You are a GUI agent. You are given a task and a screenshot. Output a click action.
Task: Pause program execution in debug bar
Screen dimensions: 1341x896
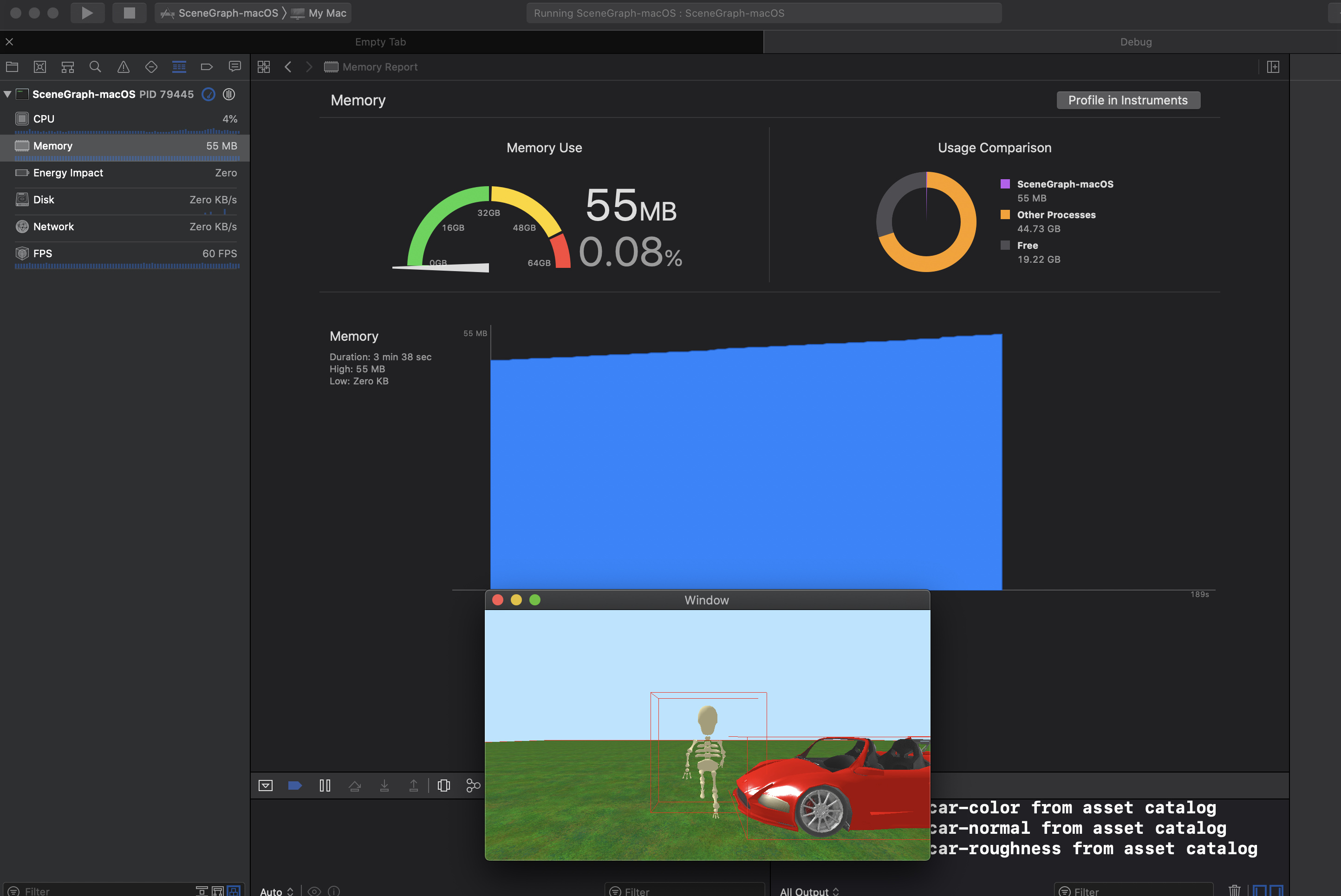[325, 786]
